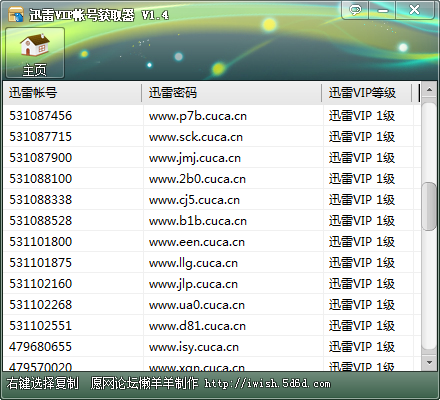Click the 右键选择复制 status bar hint

pyautogui.click(x=43, y=383)
